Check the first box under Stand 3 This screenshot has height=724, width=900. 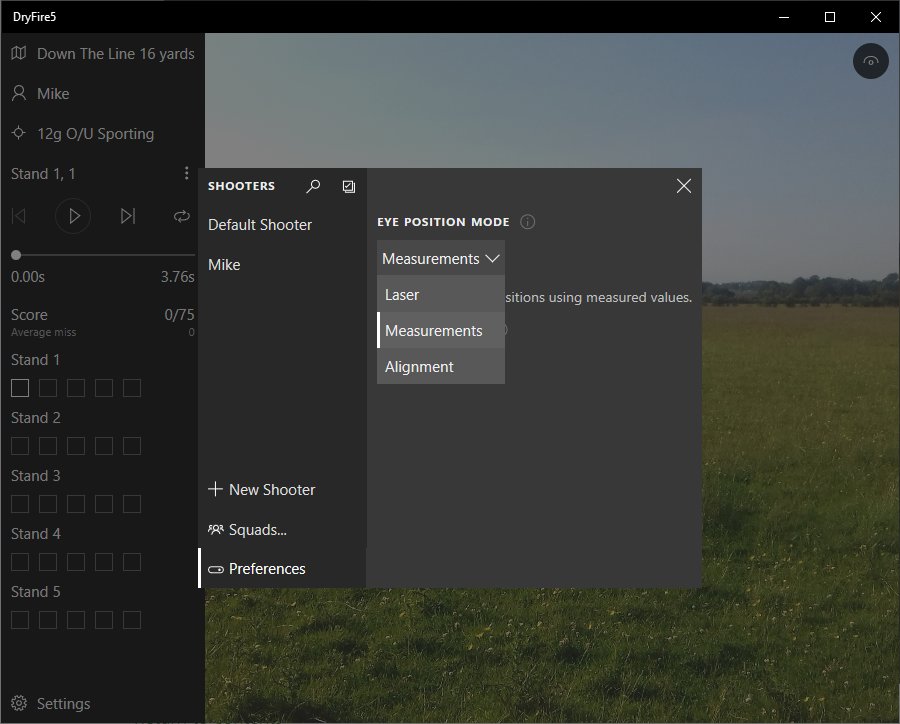[x=20, y=504]
